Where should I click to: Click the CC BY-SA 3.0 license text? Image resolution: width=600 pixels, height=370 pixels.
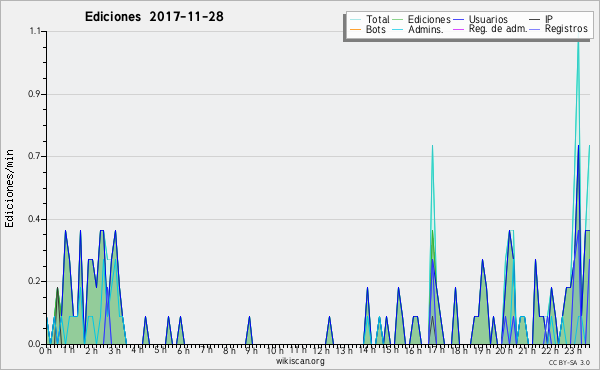click(569, 363)
